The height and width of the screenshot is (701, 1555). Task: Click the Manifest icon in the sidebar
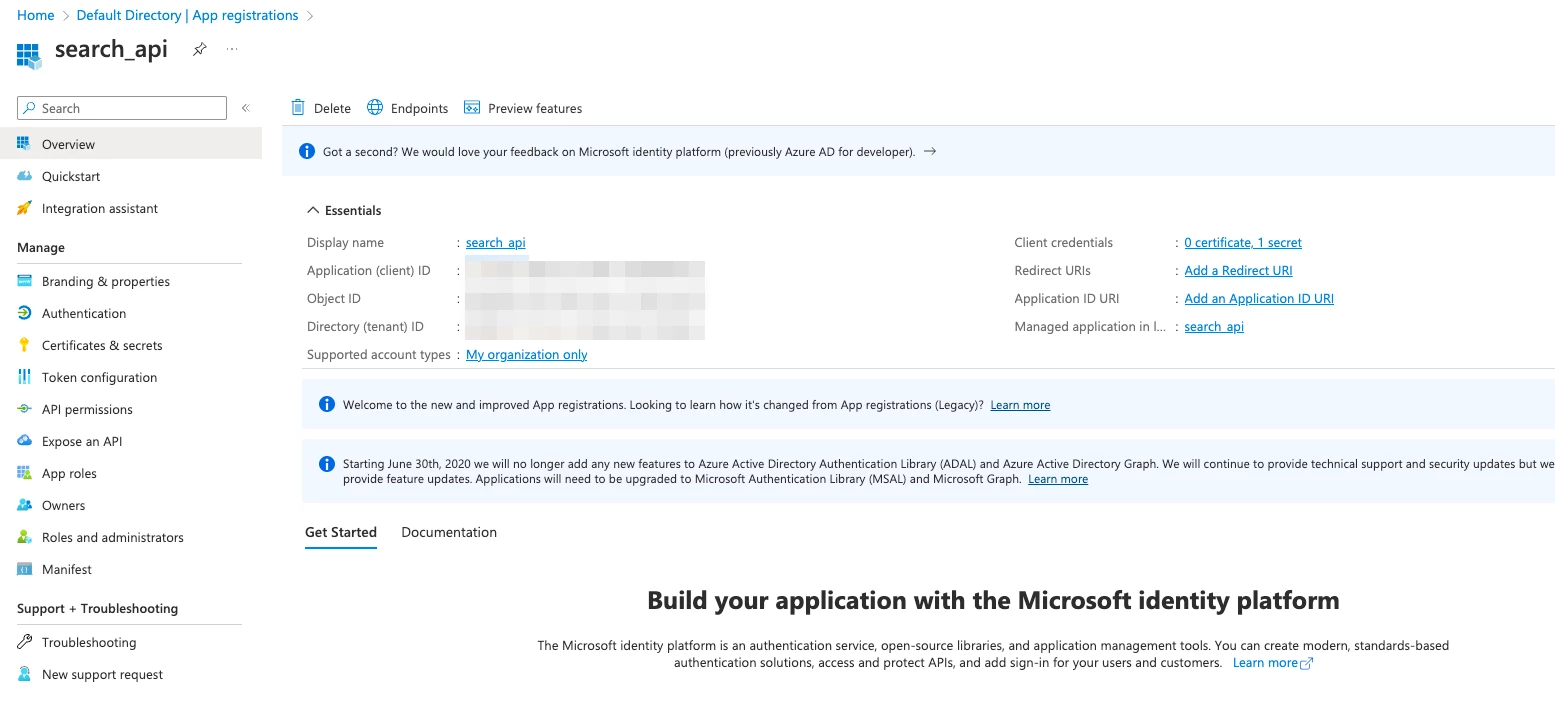24,569
